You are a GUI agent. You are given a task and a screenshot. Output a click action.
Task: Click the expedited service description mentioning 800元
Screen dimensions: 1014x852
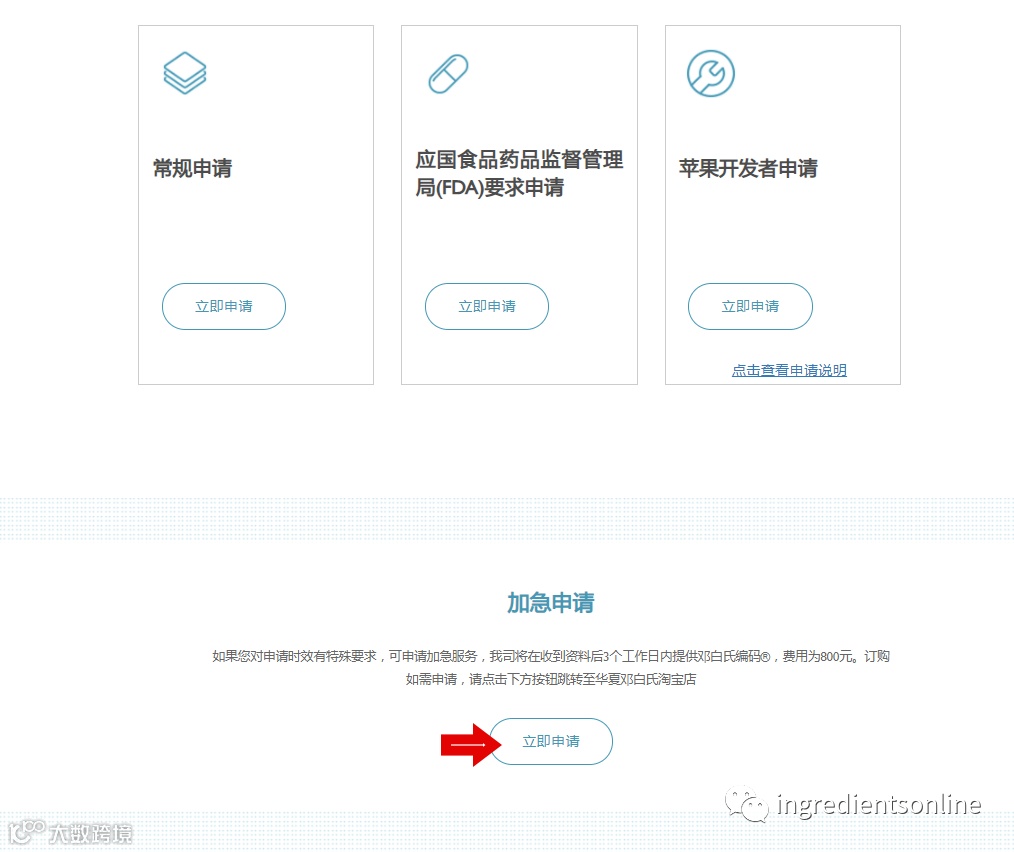551,656
